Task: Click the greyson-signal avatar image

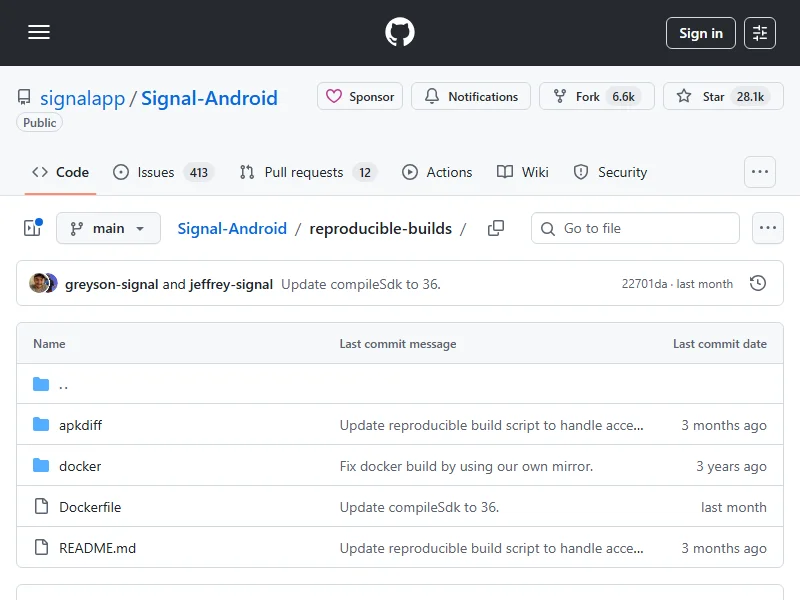Action: (x=40, y=284)
